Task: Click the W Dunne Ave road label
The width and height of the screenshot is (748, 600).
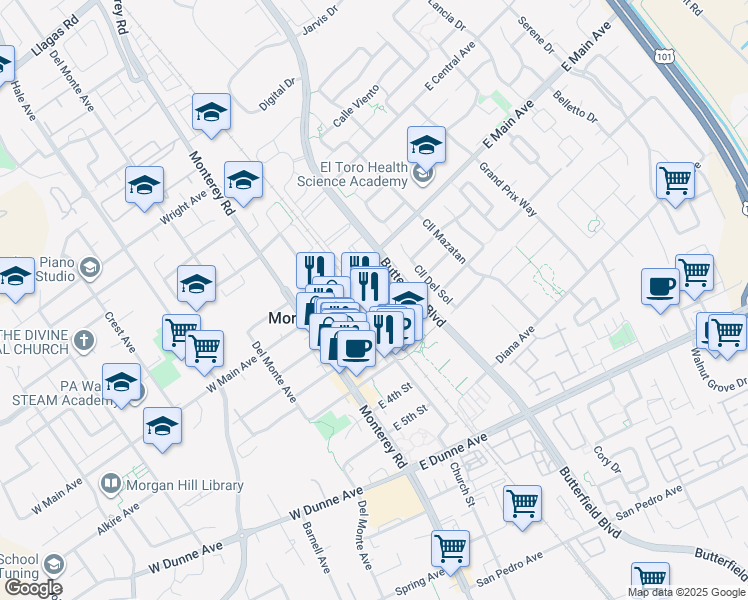Action: [x=325, y=504]
